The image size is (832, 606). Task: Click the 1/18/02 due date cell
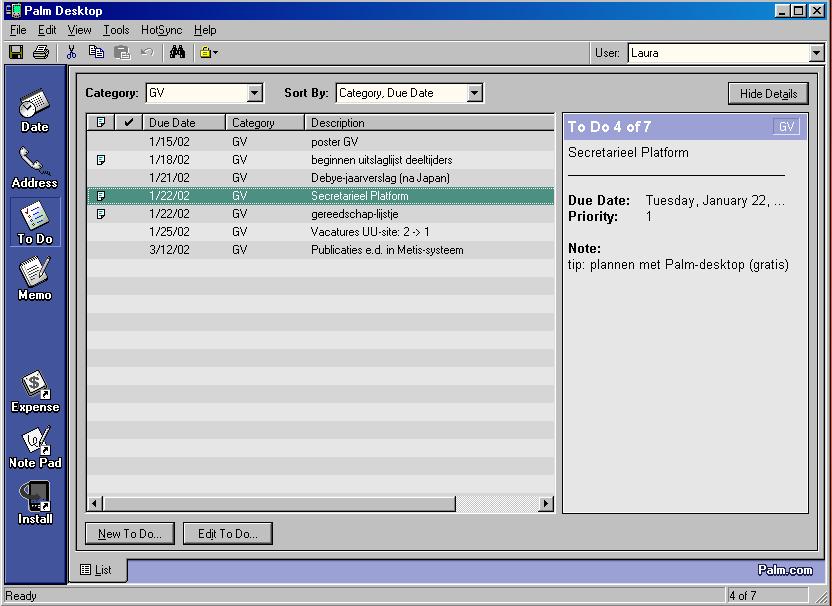(x=169, y=160)
